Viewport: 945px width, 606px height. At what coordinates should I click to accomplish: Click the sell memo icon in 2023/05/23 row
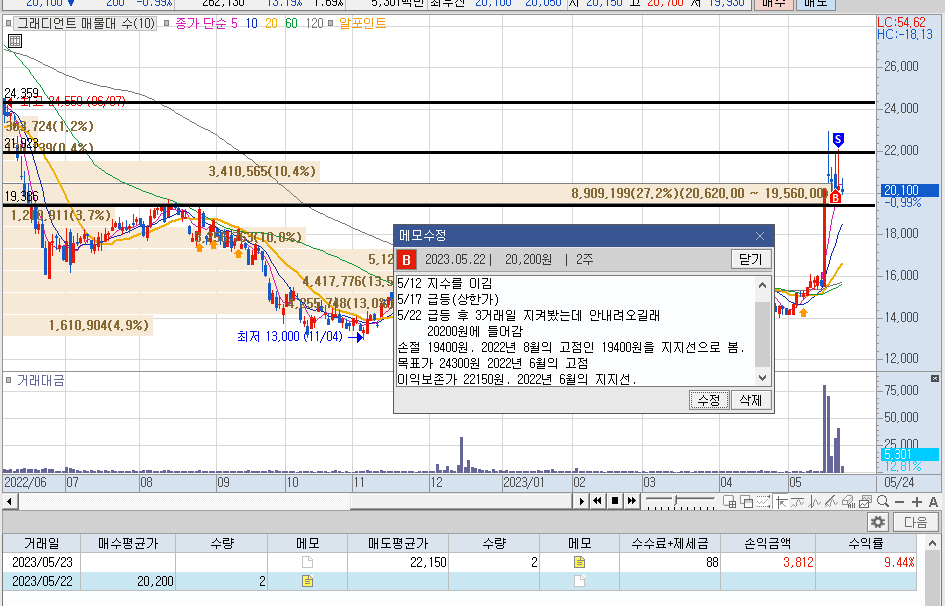[x=579, y=563]
